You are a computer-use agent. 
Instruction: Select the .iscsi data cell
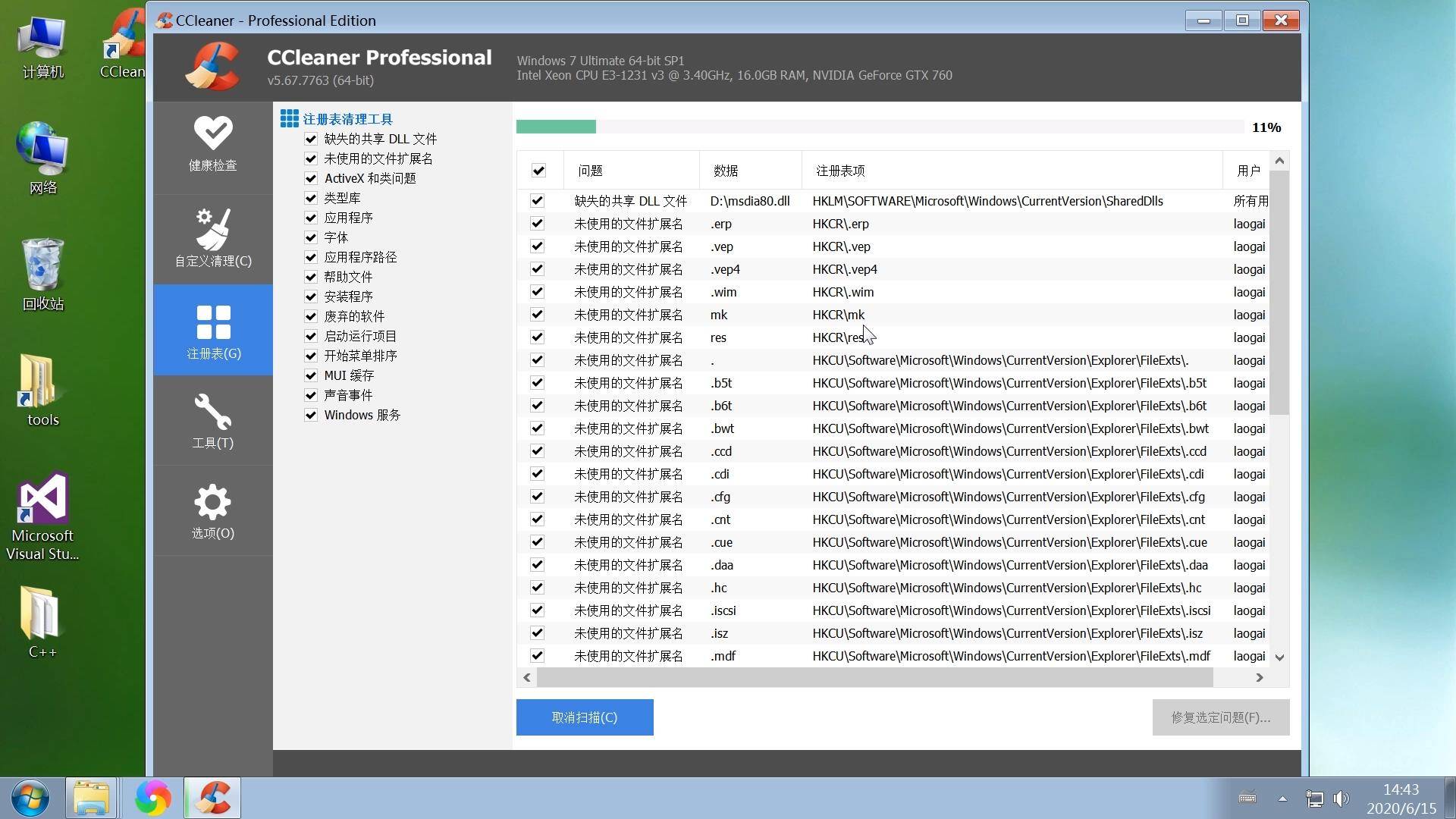click(x=723, y=610)
